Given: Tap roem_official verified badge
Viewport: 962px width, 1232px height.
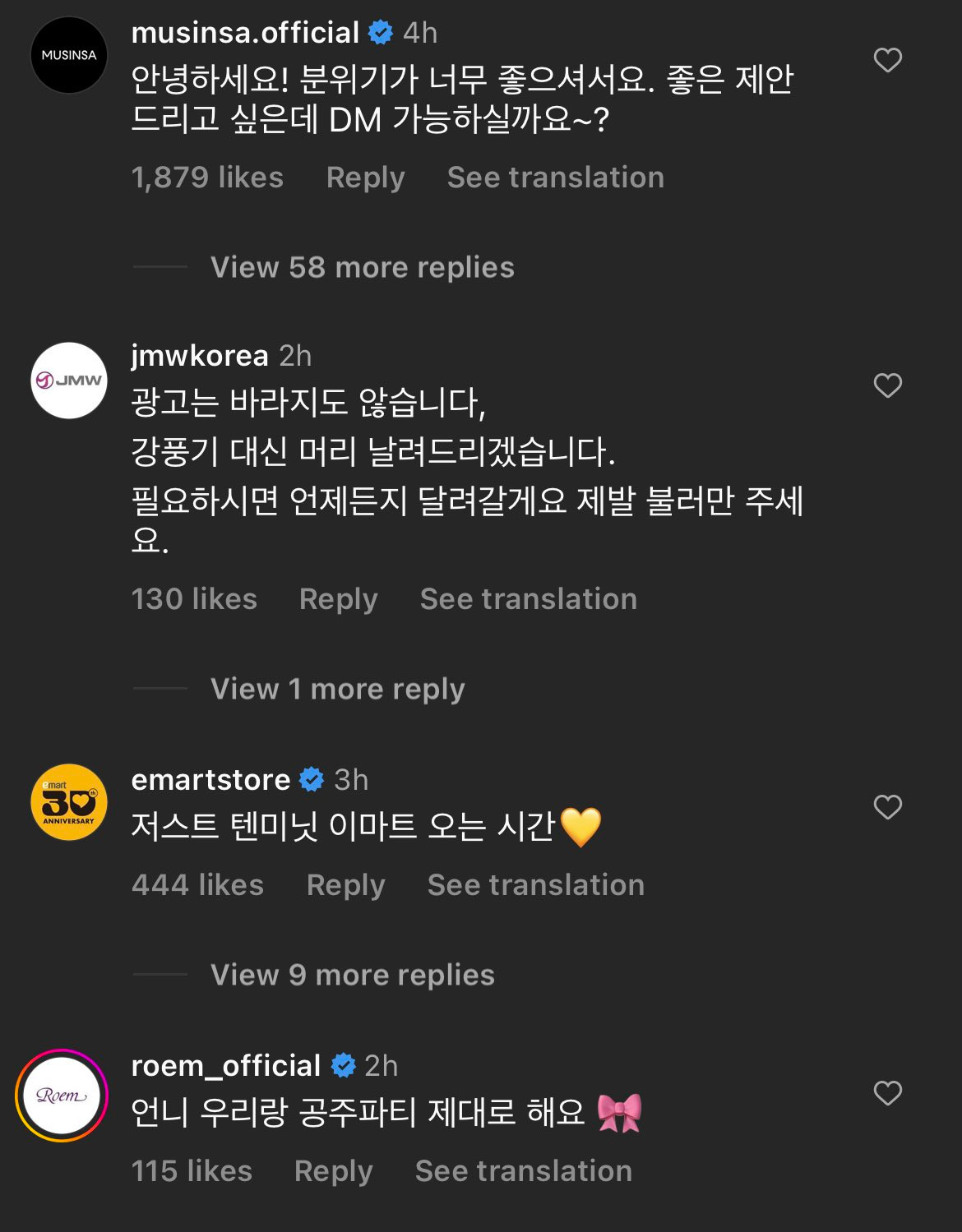Looking at the screenshot, I should [343, 1065].
